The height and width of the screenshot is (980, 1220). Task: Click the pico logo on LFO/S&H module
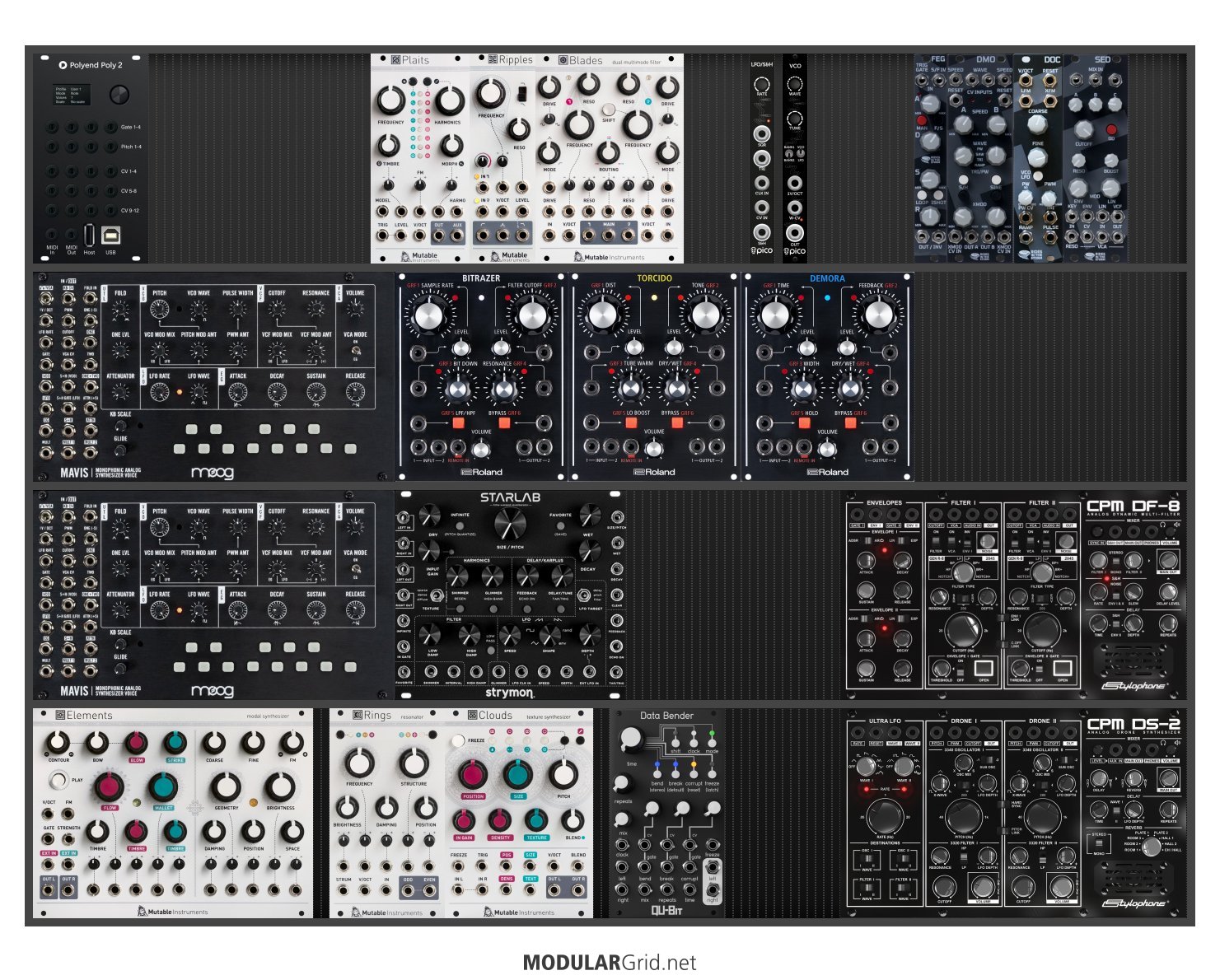pyautogui.click(x=762, y=250)
